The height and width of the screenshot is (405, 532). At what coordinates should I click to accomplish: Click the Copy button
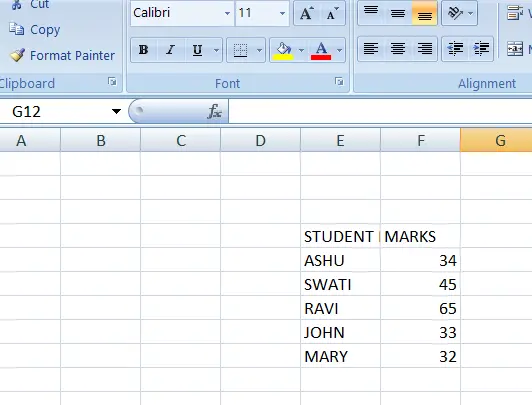click(35, 30)
